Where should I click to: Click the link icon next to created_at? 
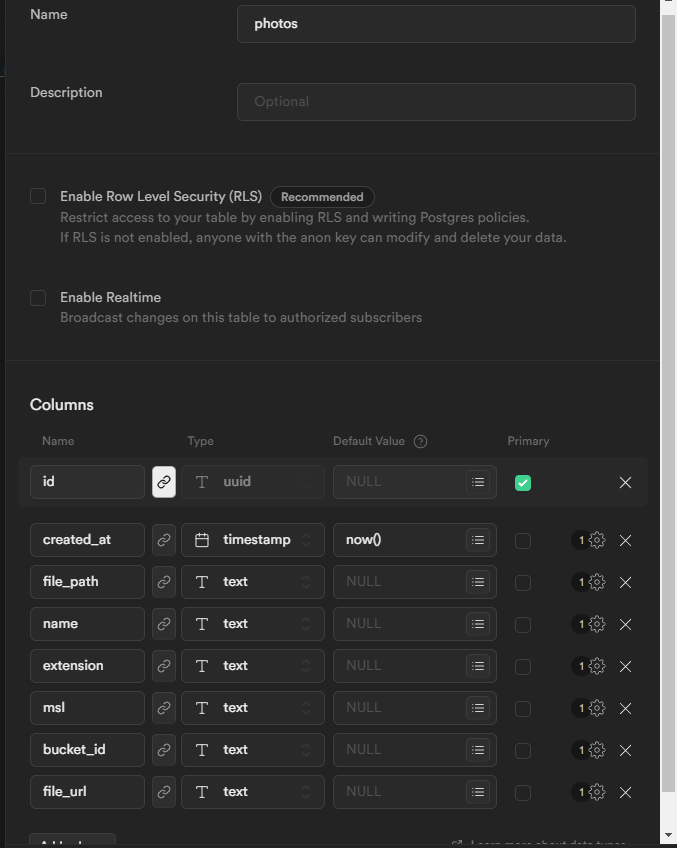pyautogui.click(x=164, y=540)
